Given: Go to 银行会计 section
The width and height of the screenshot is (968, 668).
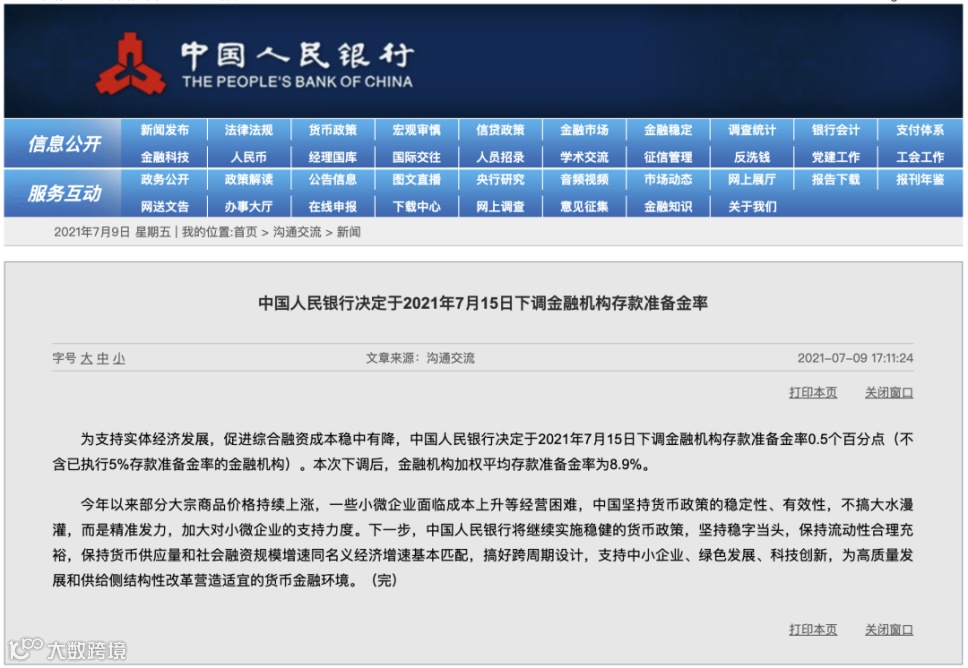Looking at the screenshot, I should (x=836, y=130).
